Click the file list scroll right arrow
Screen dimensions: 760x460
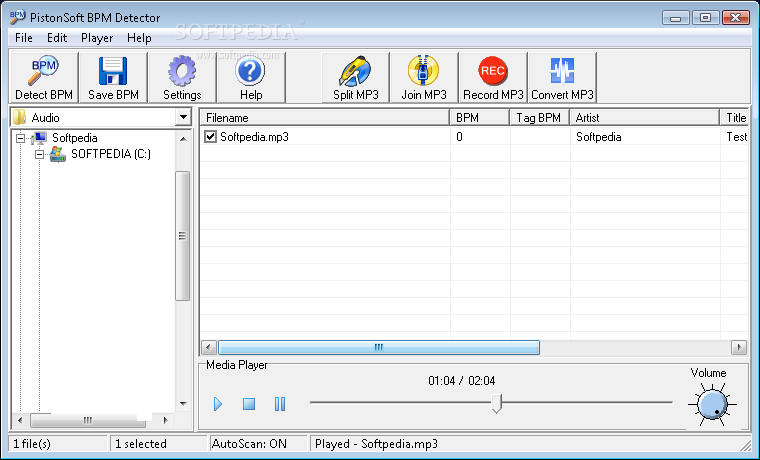click(x=739, y=347)
